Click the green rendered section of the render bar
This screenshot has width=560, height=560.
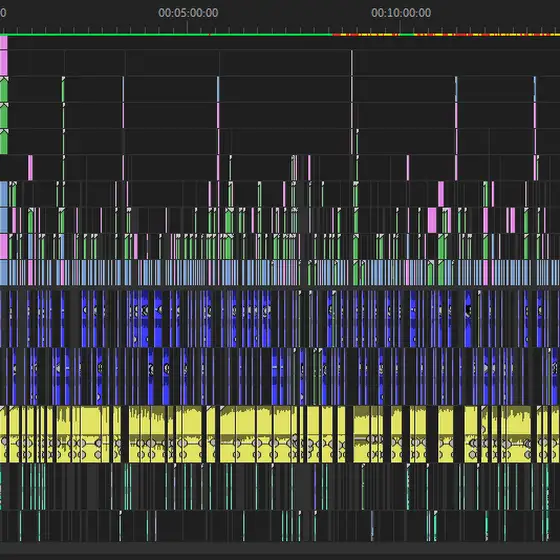click(166, 35)
